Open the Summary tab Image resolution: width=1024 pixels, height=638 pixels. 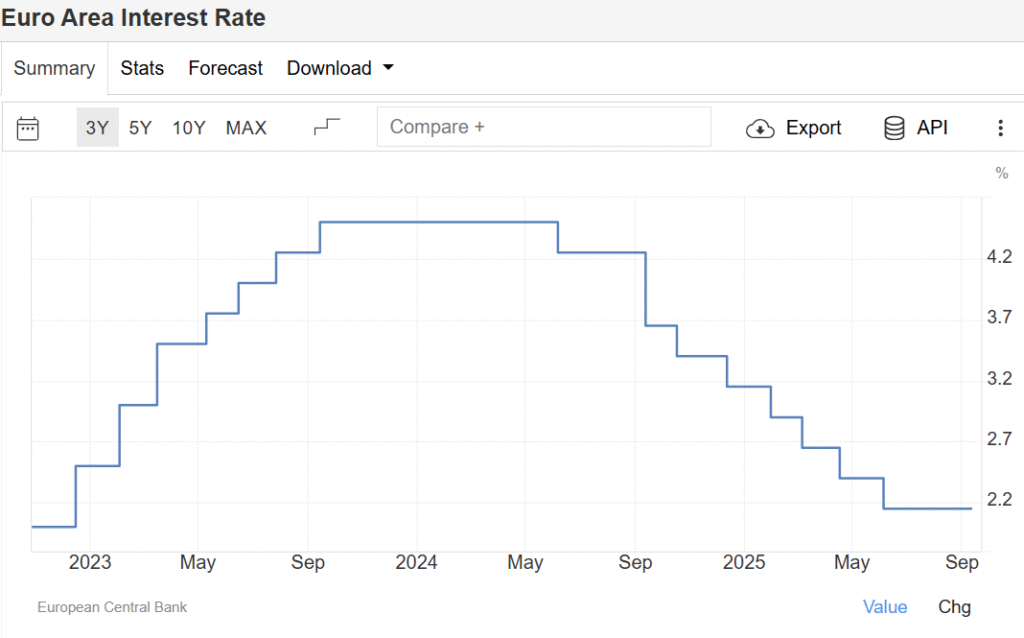click(54, 68)
